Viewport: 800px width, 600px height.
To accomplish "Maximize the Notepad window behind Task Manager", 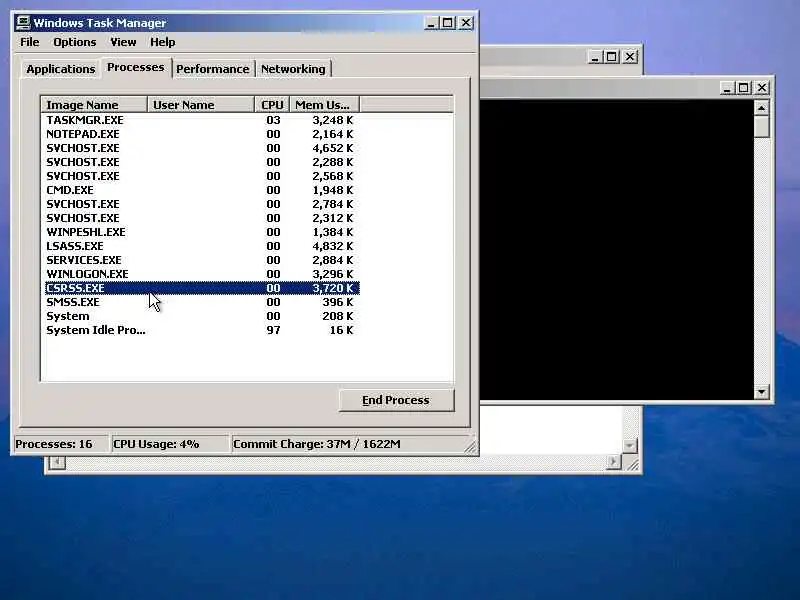I will [x=612, y=57].
